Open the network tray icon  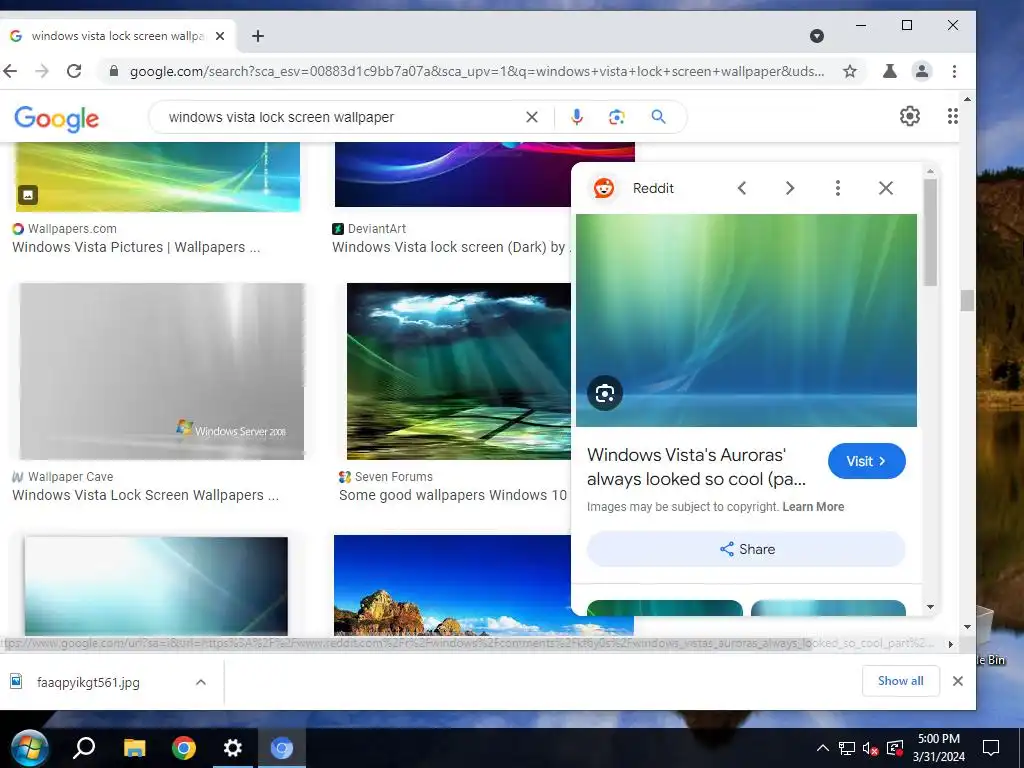click(847, 748)
